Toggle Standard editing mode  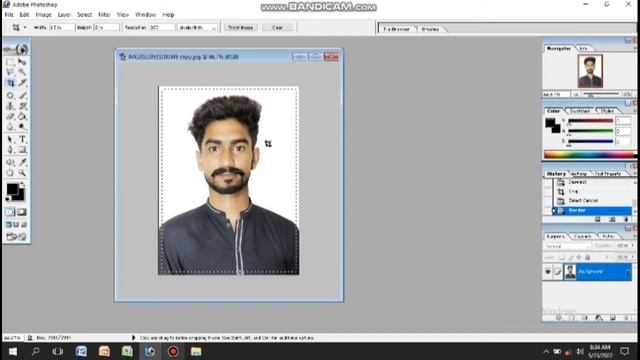click(10, 212)
